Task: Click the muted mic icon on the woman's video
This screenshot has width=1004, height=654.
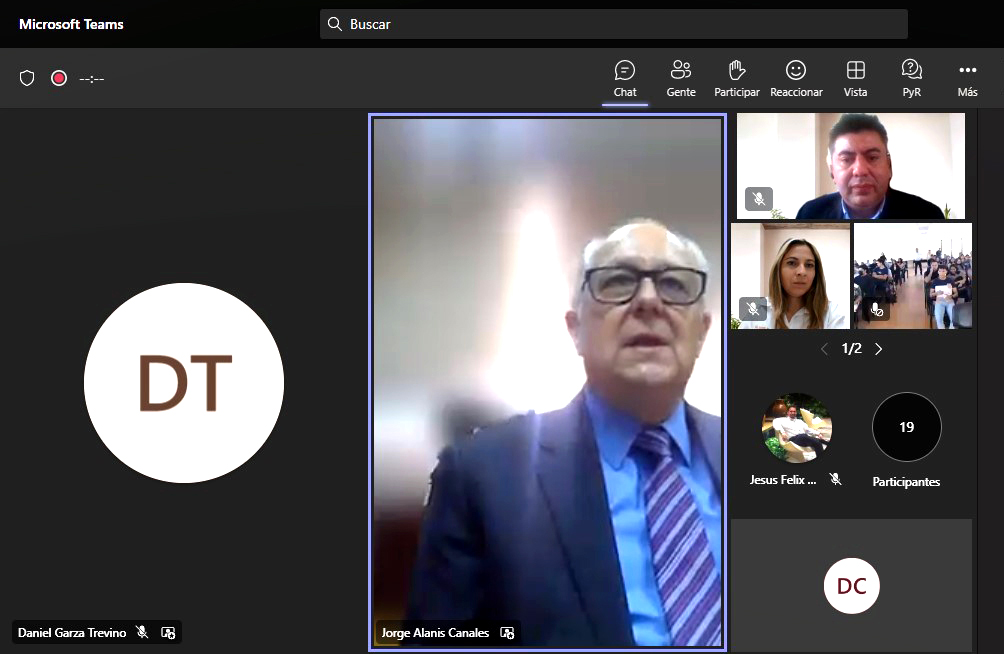Action: click(753, 309)
